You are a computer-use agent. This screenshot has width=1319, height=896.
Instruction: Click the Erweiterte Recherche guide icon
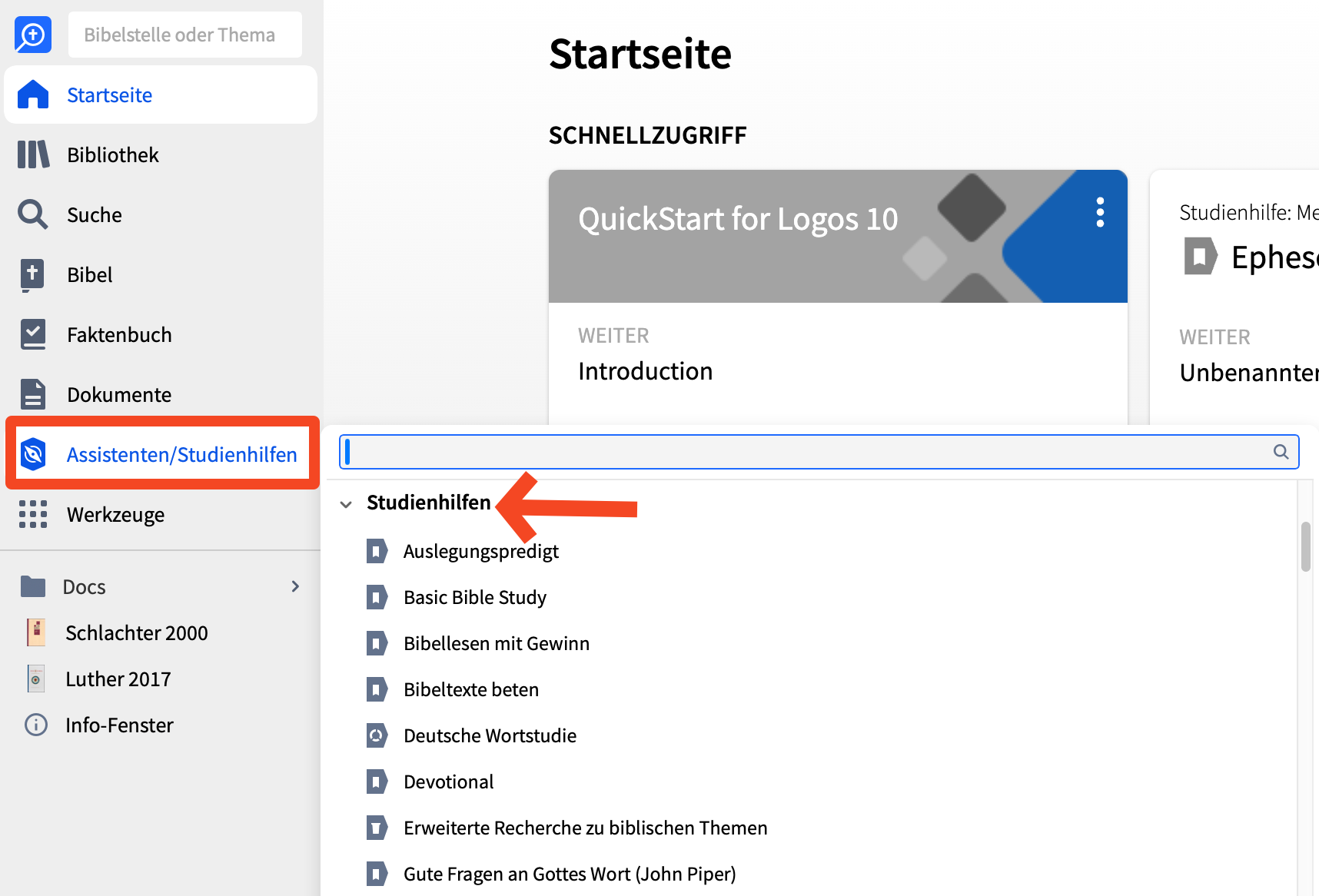(377, 828)
